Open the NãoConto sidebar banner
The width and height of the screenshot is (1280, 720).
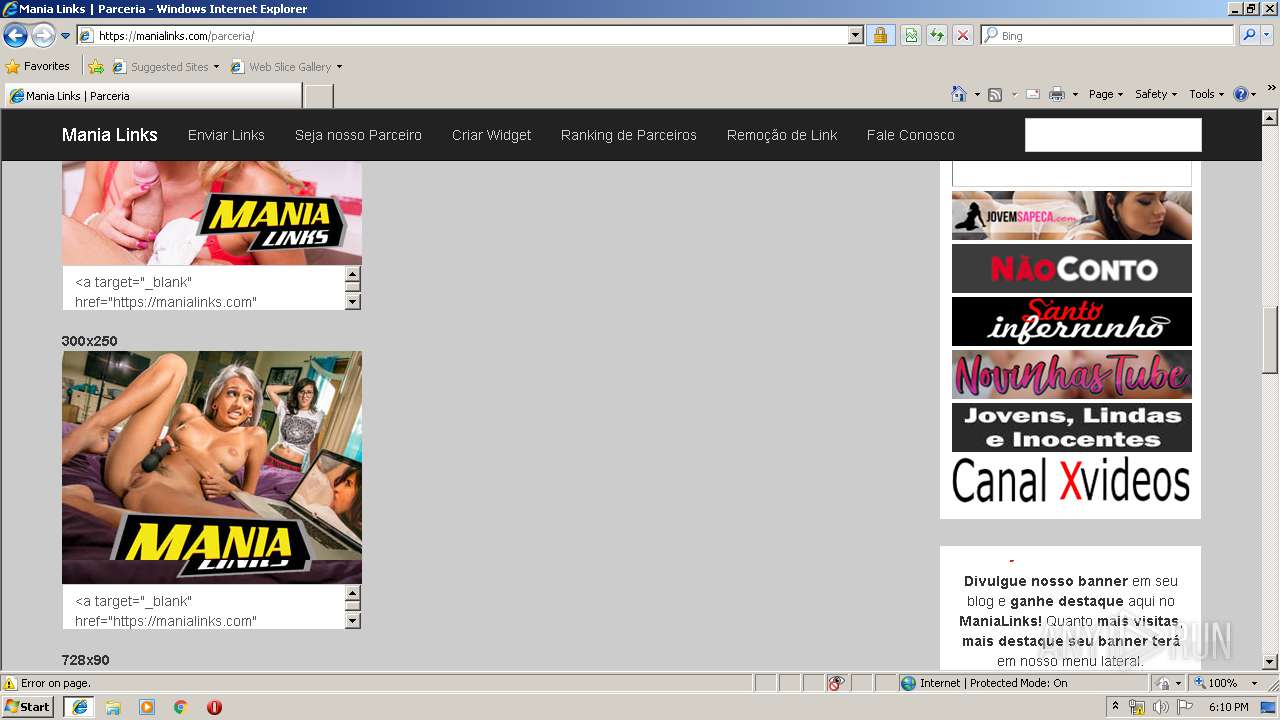coord(1072,268)
